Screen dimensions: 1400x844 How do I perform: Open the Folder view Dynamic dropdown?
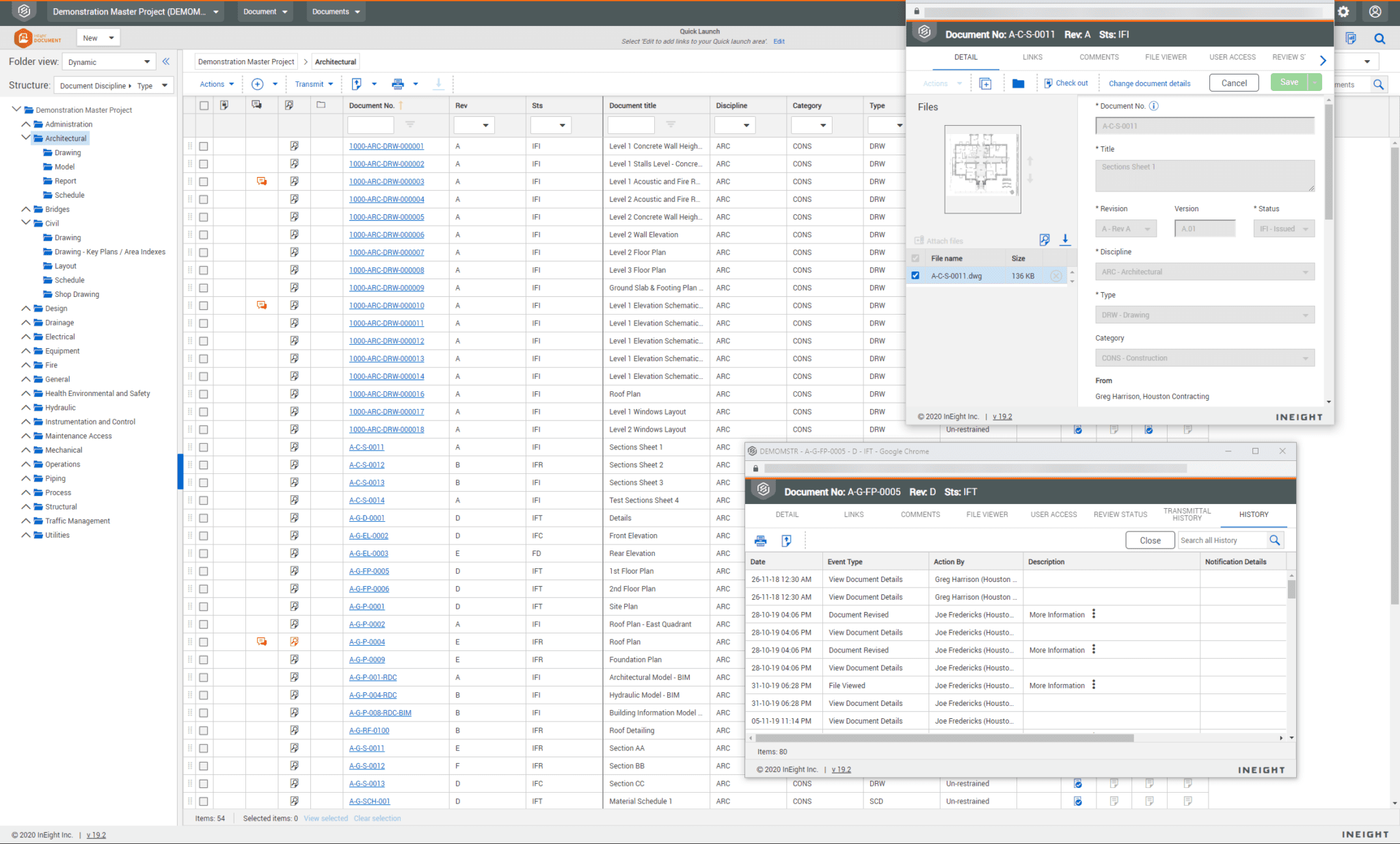108,62
